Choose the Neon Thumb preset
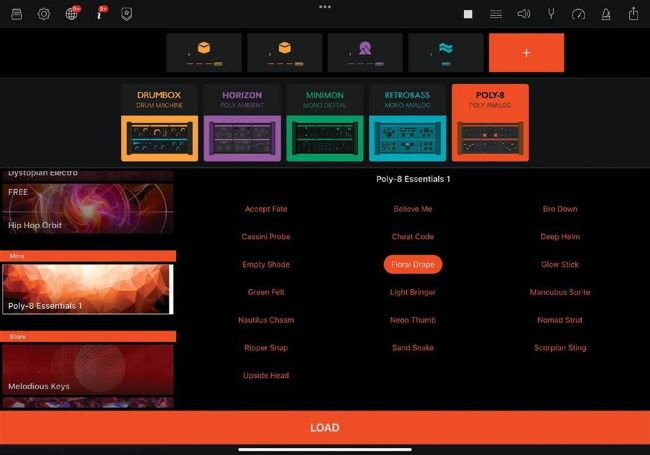The height and width of the screenshot is (455, 650). (412, 320)
